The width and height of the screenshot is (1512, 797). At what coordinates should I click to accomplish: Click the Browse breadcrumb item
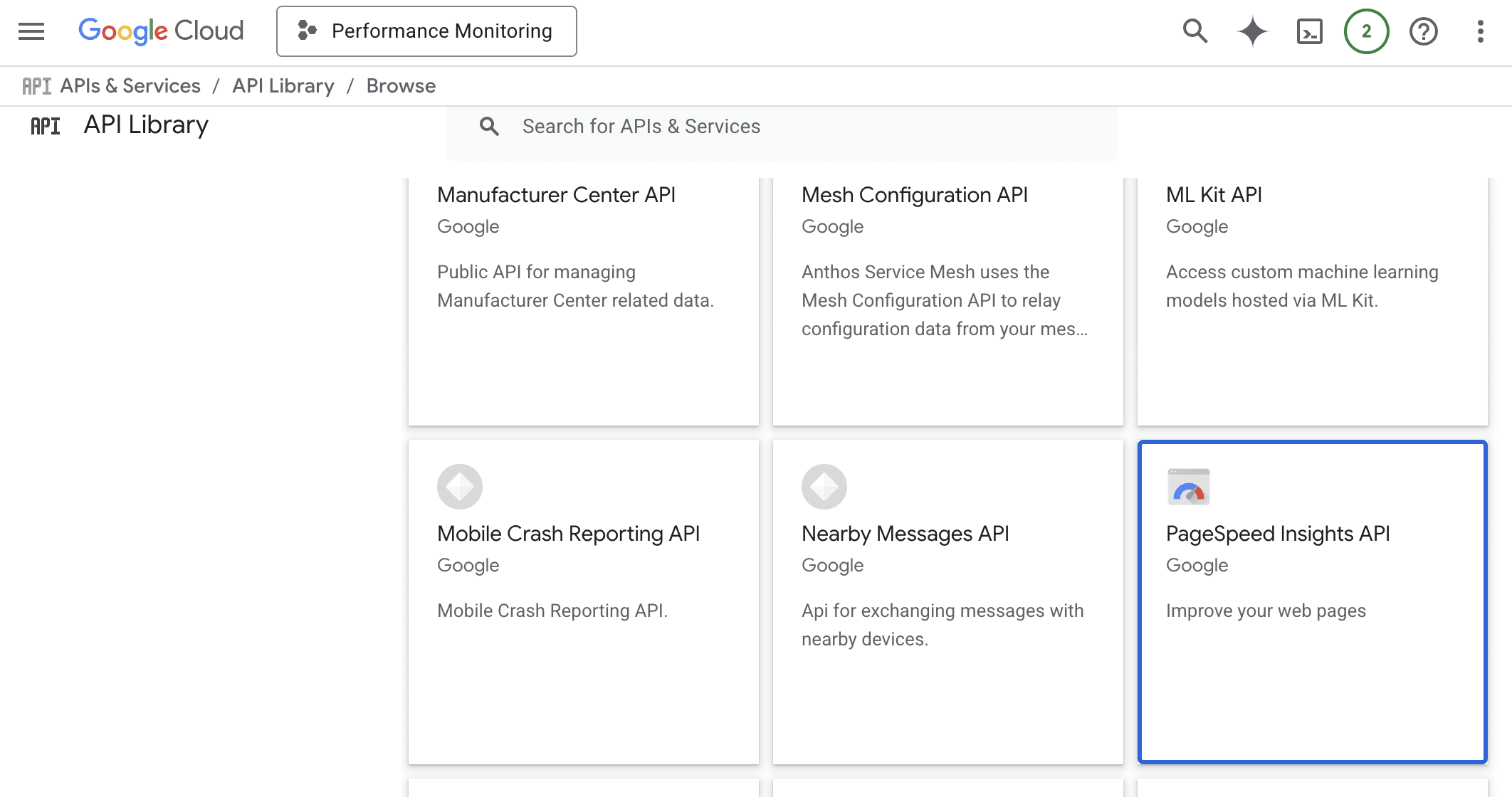click(x=401, y=85)
